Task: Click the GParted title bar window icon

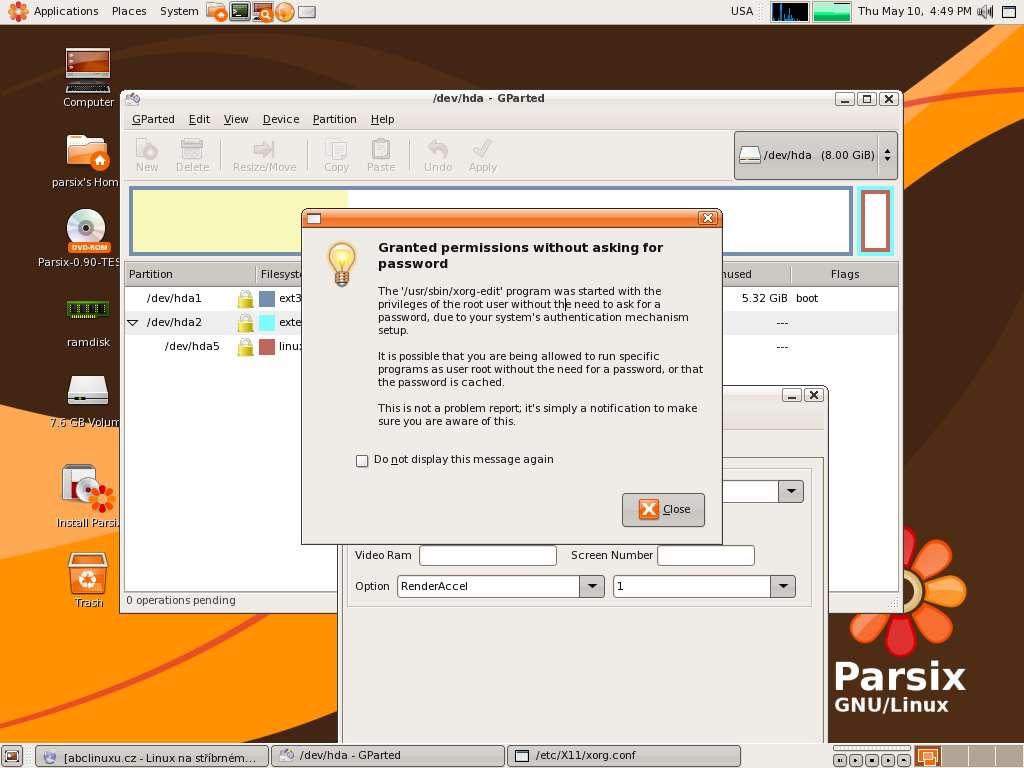Action: pyautogui.click(x=133, y=99)
